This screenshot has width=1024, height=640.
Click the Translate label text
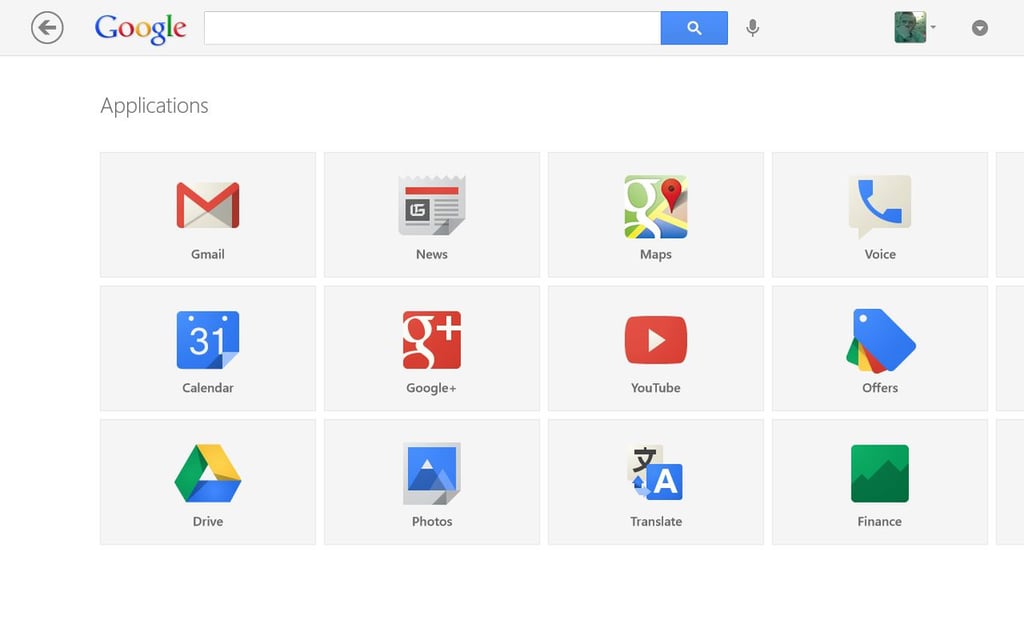[x=656, y=522]
